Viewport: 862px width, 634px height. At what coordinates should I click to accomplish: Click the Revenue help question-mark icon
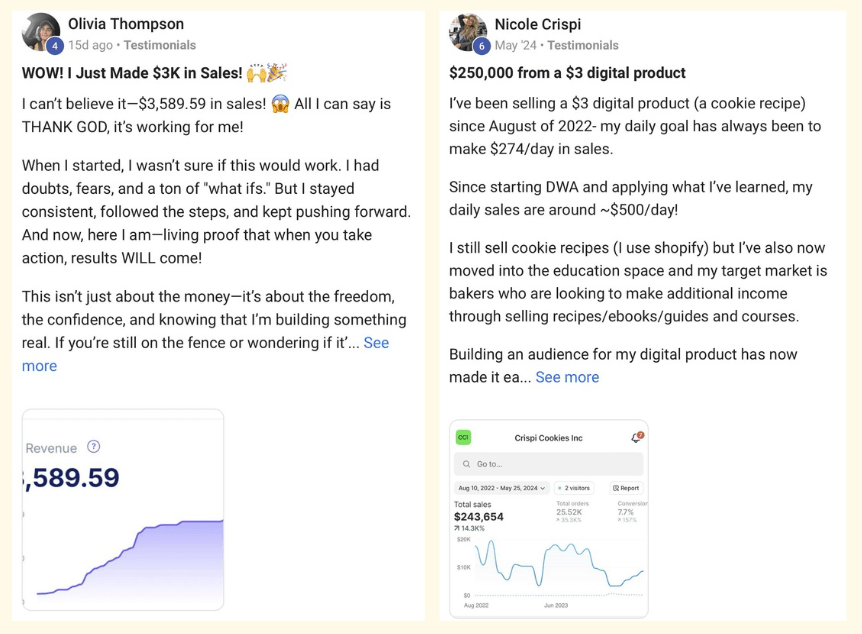tap(94, 447)
